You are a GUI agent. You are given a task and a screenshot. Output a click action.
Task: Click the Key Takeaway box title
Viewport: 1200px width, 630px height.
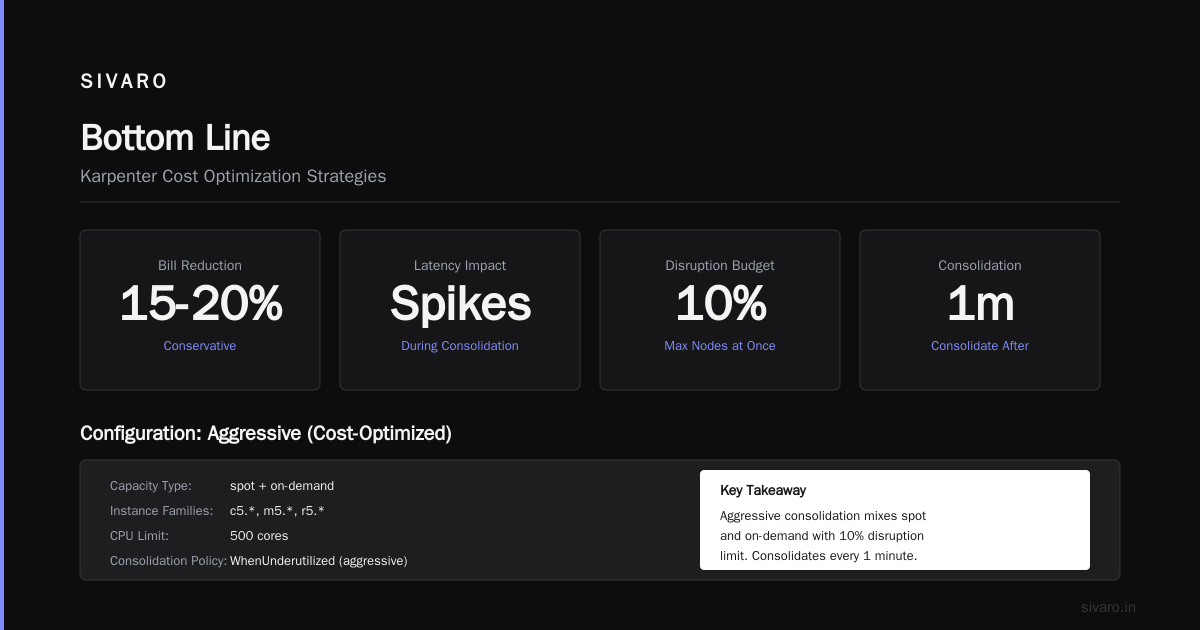coord(763,491)
